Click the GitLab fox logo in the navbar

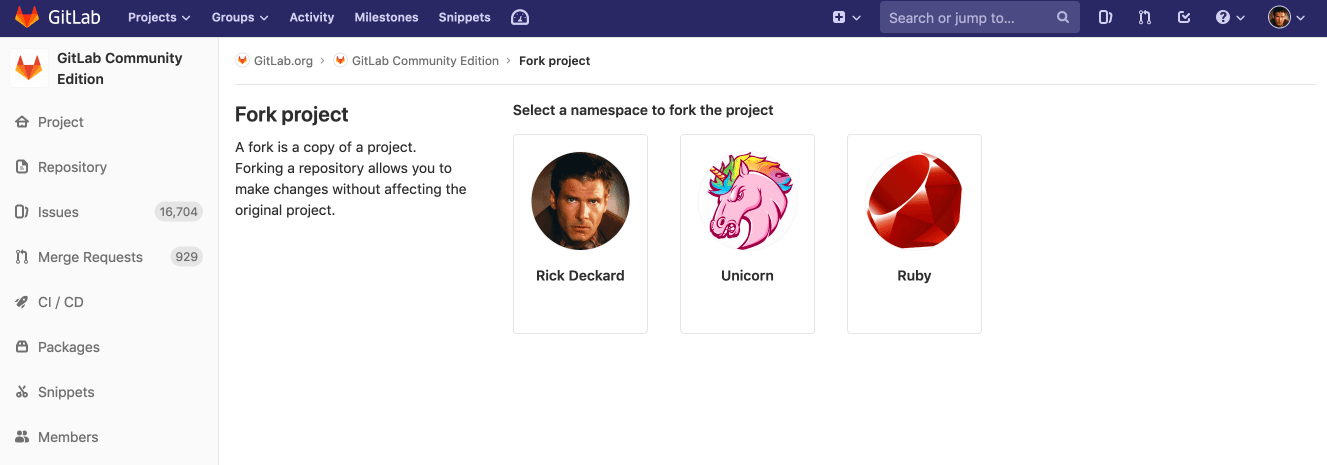[x=27, y=17]
